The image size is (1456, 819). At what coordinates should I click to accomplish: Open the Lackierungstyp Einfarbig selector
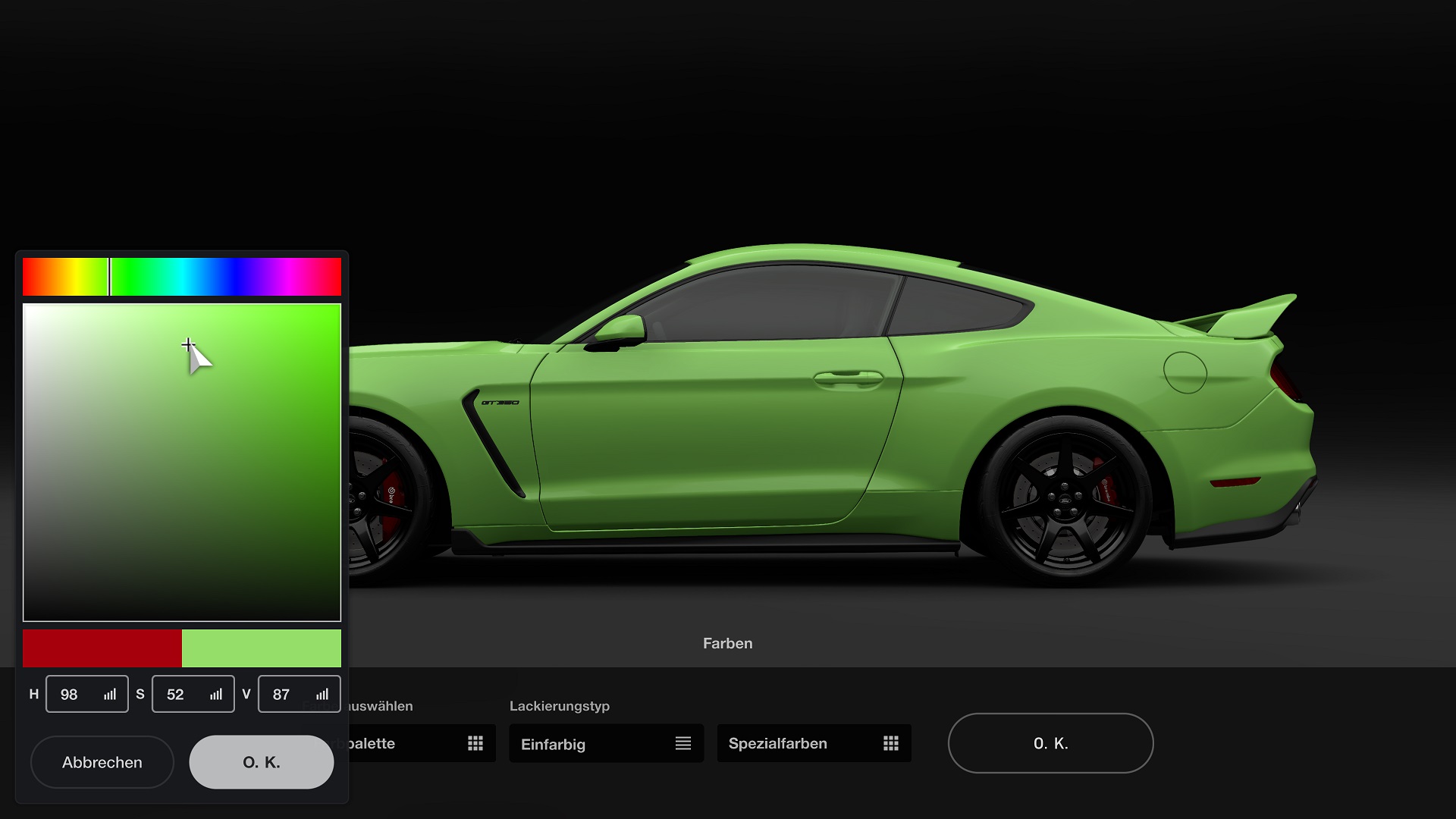tap(599, 744)
